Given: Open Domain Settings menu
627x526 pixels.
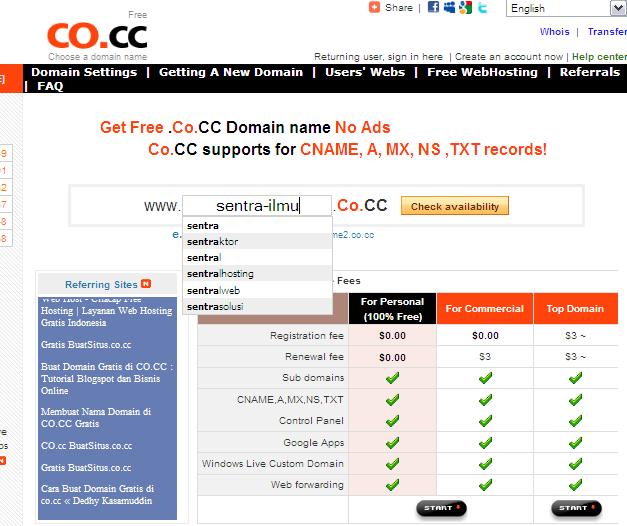Looking at the screenshot, I should [x=84, y=72].
